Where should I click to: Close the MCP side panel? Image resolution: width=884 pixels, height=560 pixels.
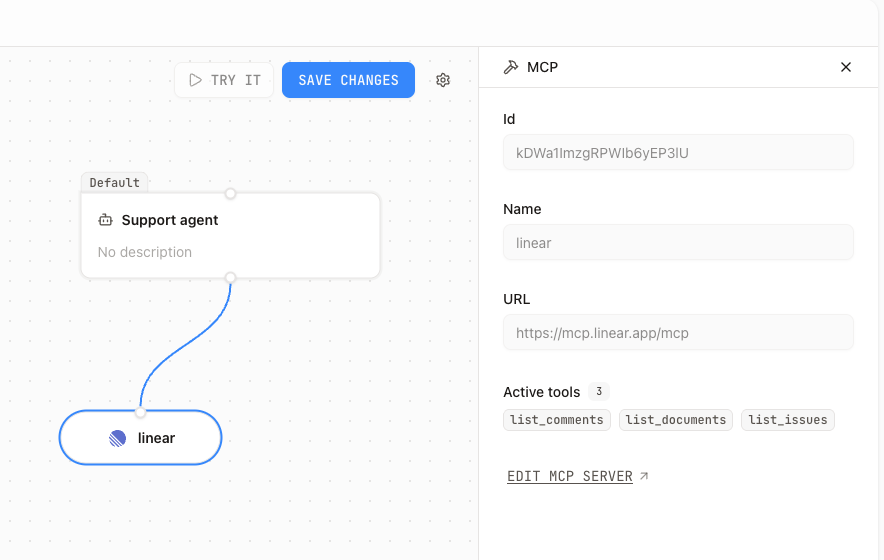click(x=846, y=67)
